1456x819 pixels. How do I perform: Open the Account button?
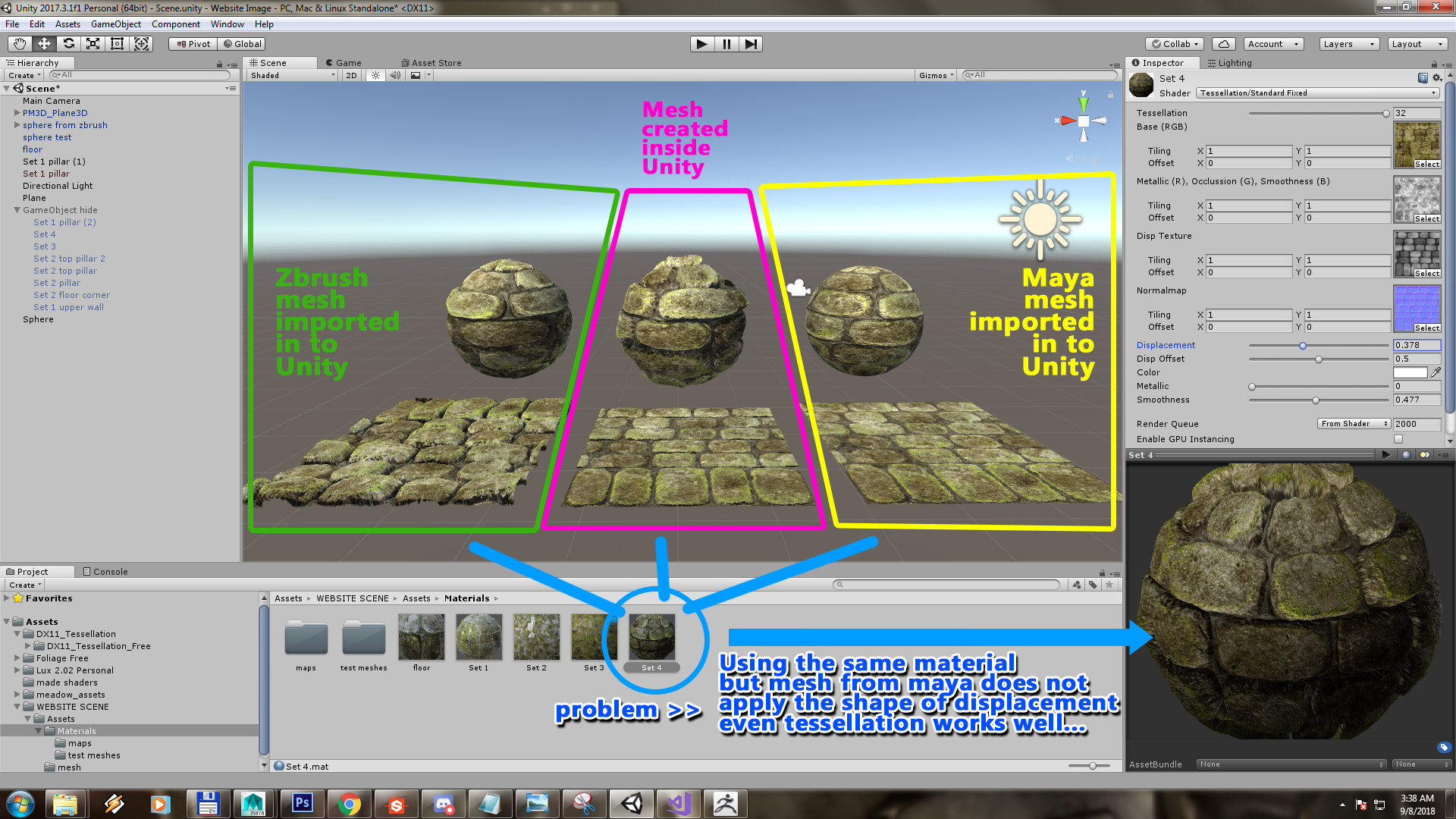[1272, 44]
